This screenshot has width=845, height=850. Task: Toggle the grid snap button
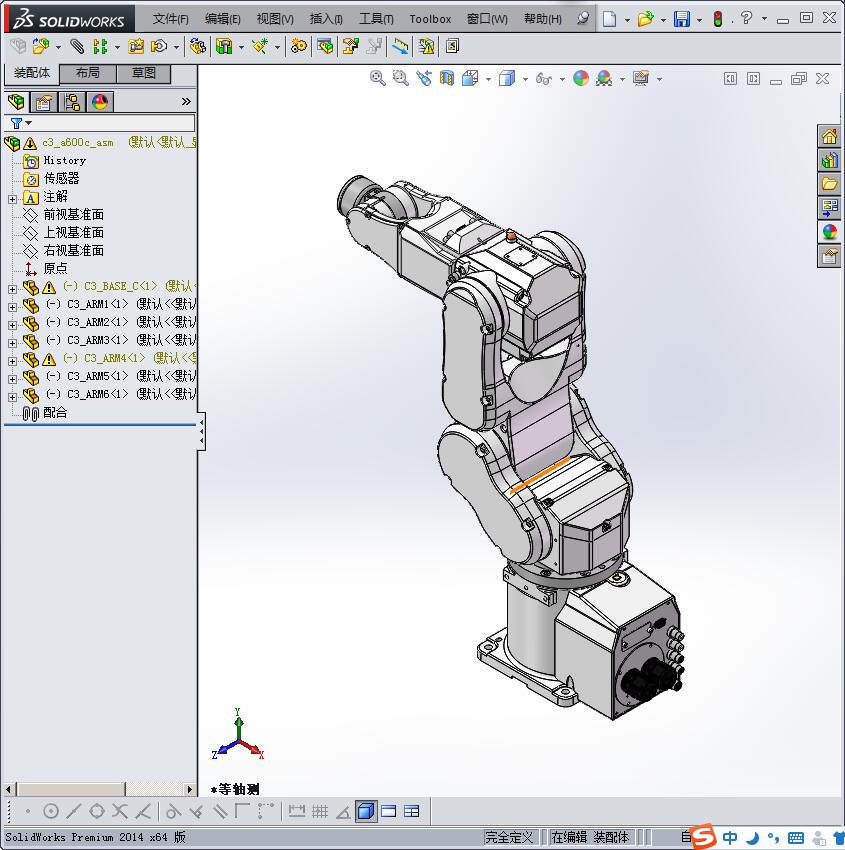point(320,811)
